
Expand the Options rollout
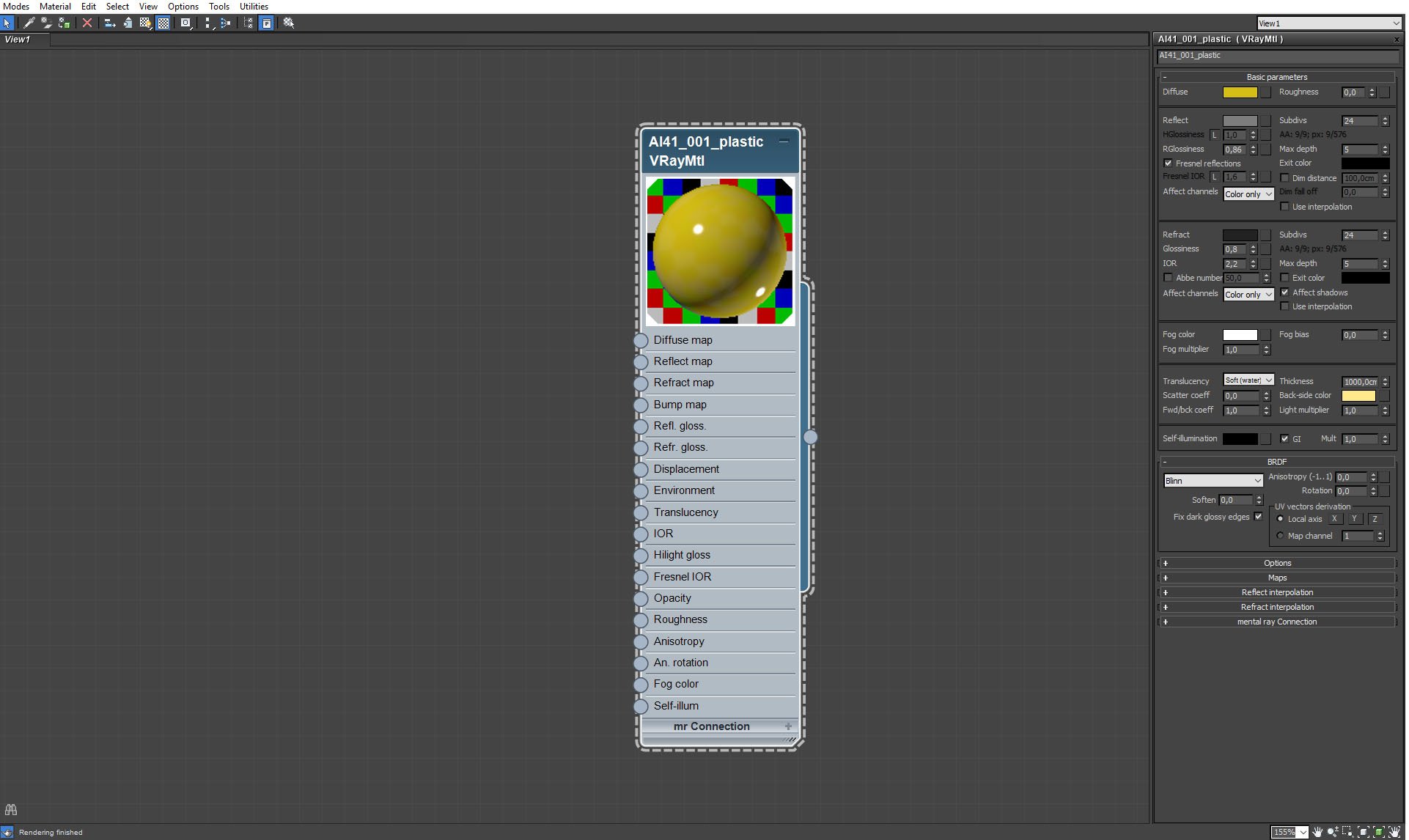click(x=1277, y=563)
